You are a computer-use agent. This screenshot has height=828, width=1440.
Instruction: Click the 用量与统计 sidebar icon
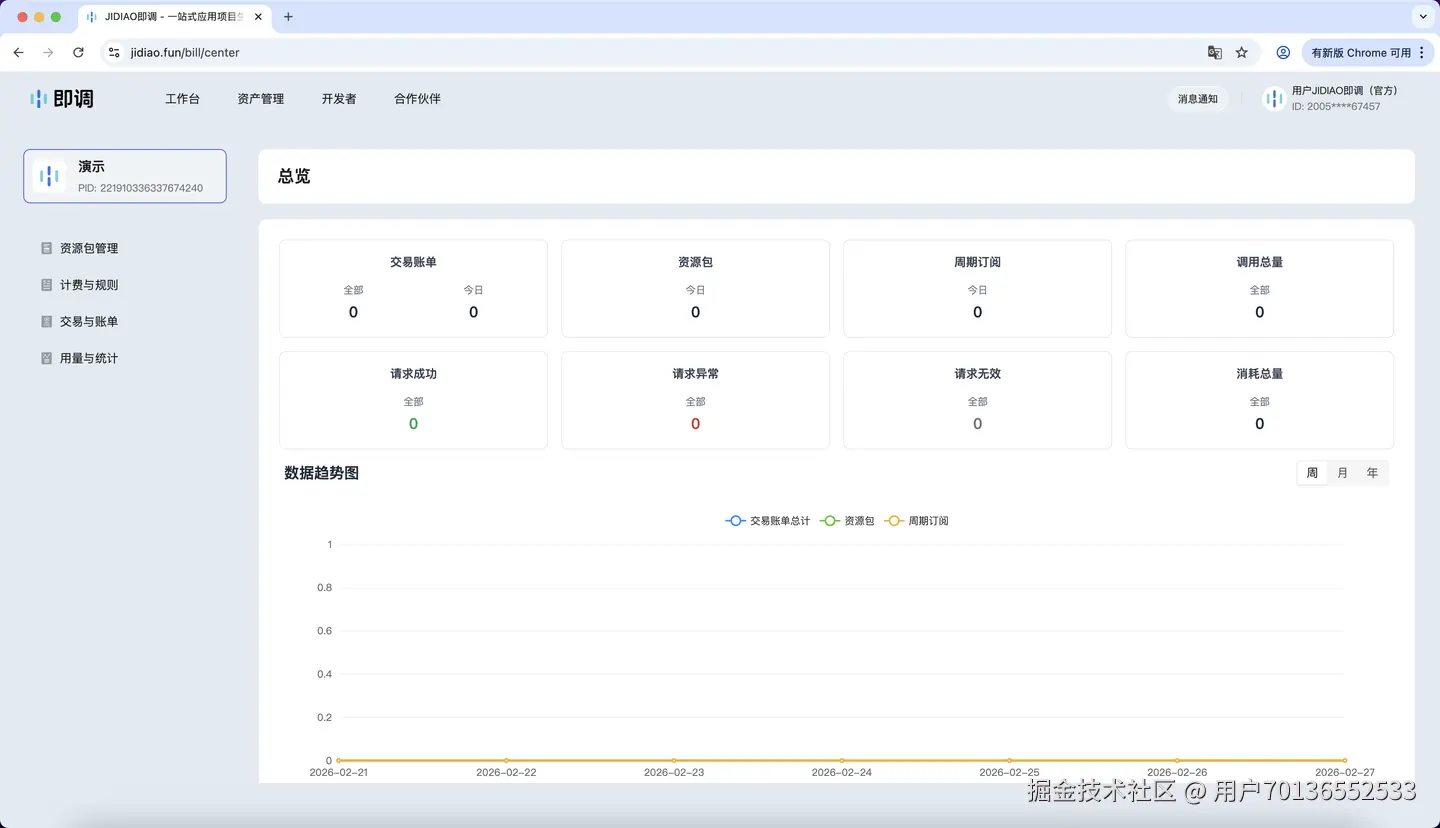46,358
